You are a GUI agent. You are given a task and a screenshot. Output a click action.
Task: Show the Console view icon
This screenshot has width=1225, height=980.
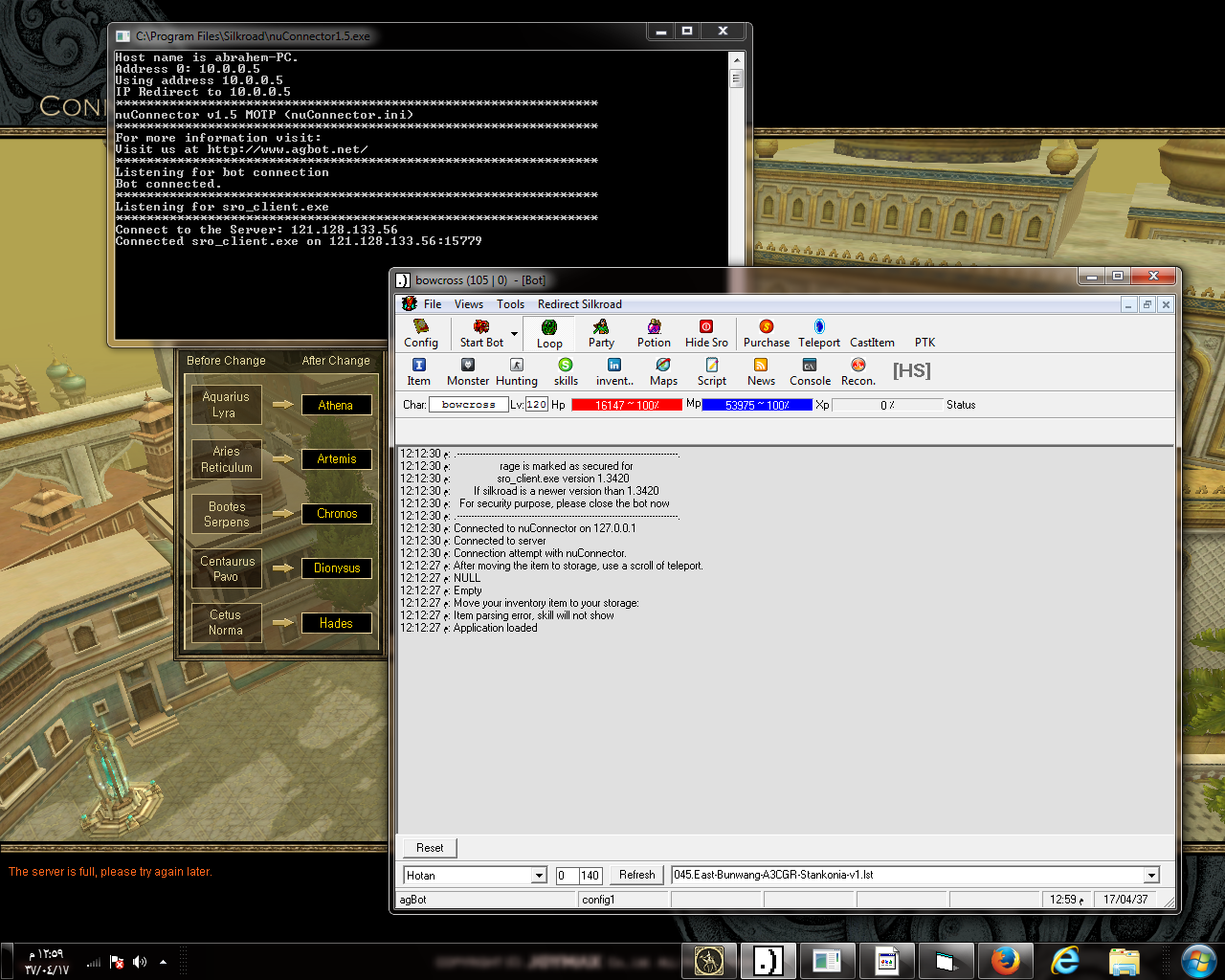point(810,371)
